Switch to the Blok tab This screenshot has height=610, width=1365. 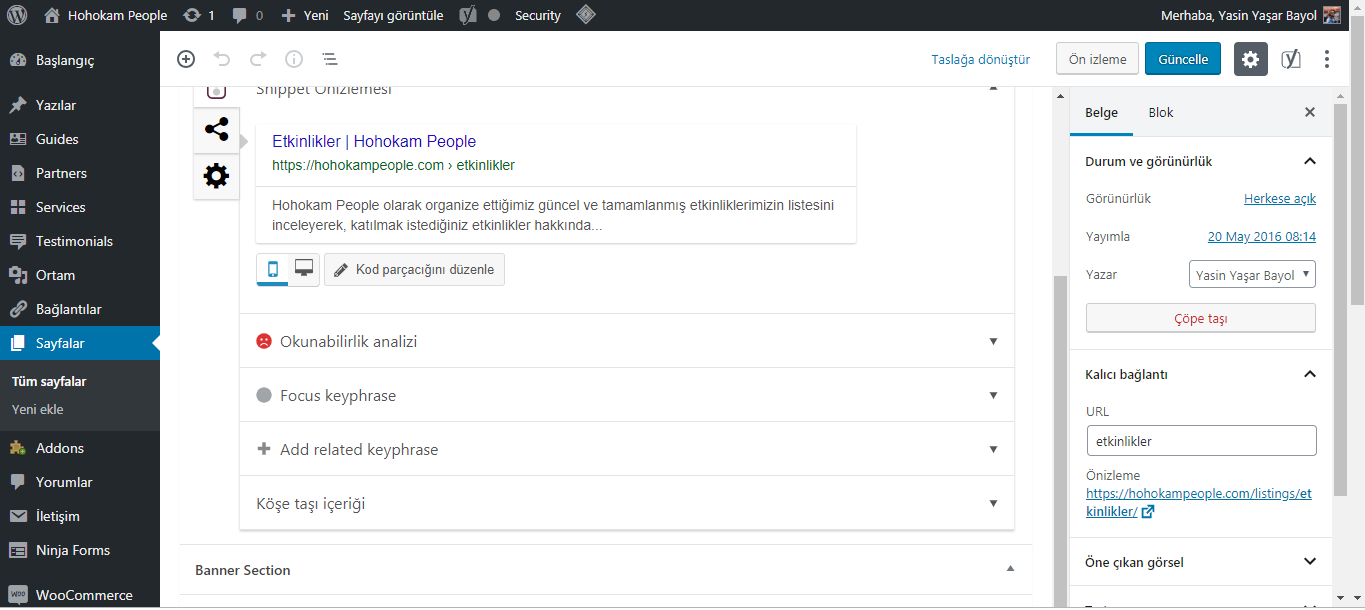tap(1161, 112)
